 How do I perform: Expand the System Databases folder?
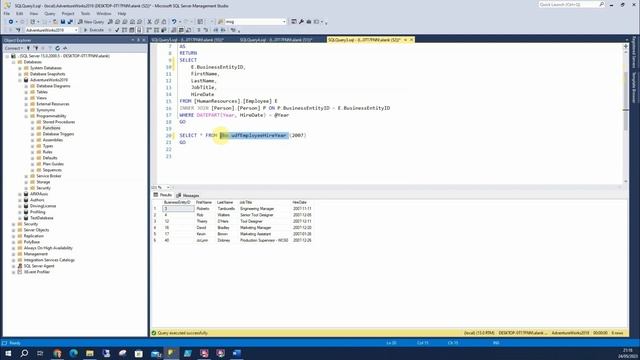(20, 68)
